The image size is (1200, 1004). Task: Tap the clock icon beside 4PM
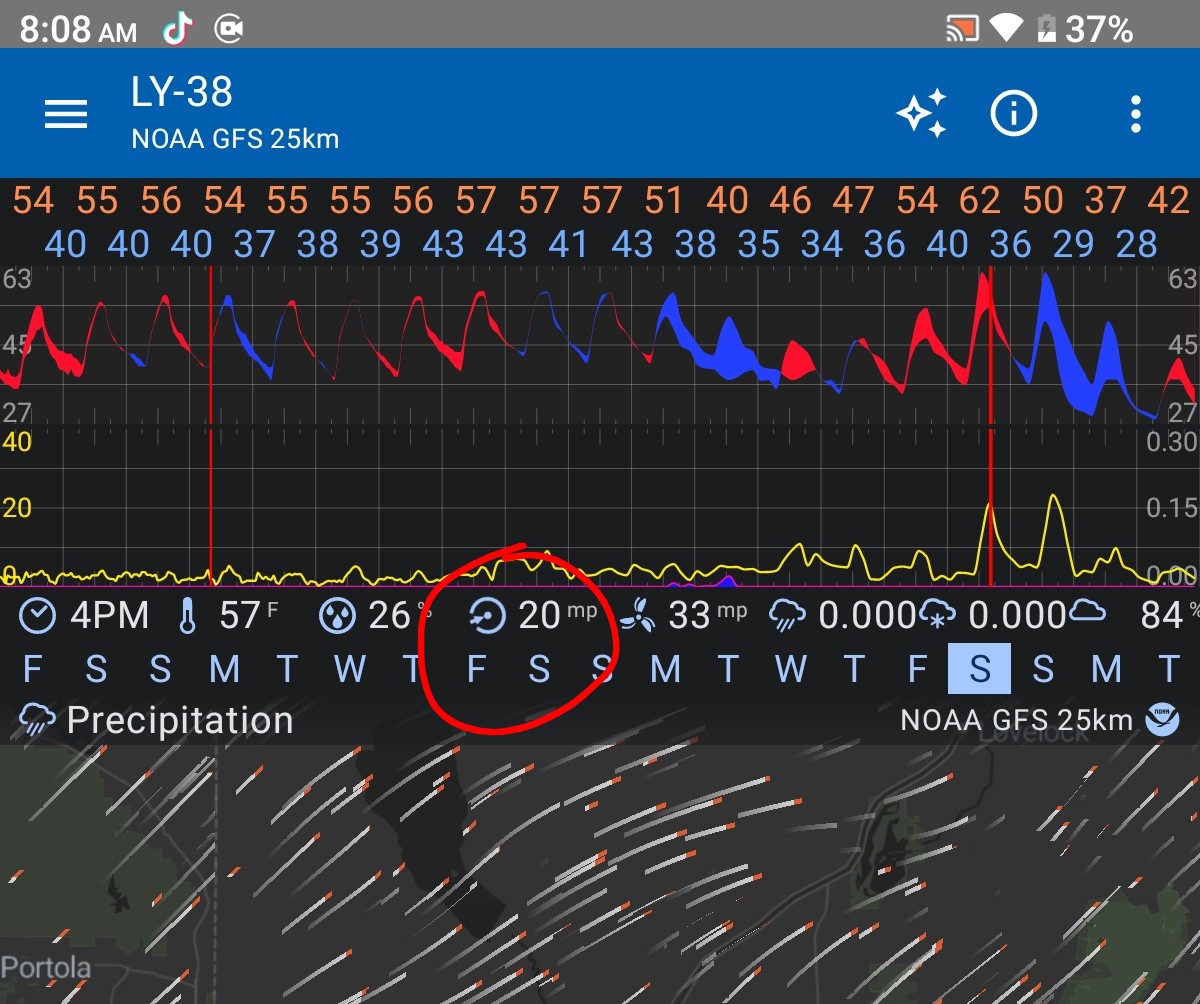click(x=38, y=616)
